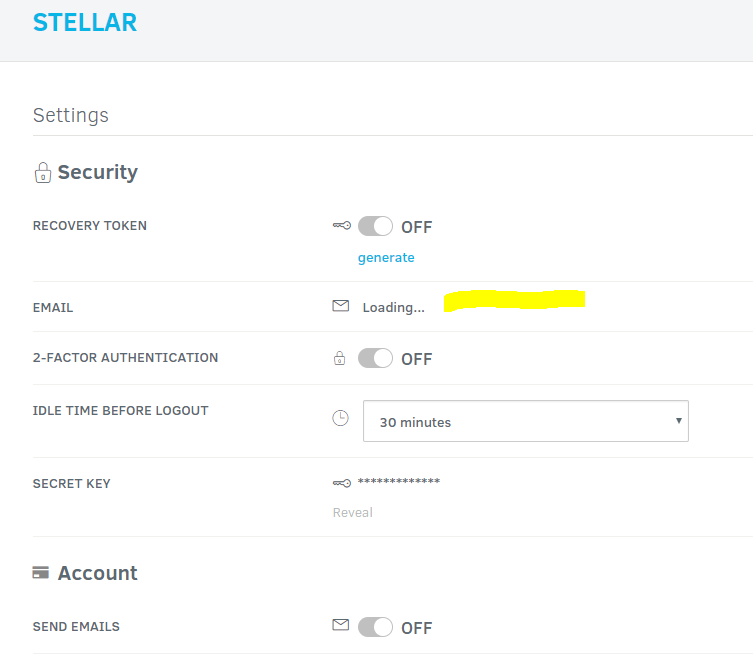
Task: Click the STELLAR logo
Action: (85, 23)
